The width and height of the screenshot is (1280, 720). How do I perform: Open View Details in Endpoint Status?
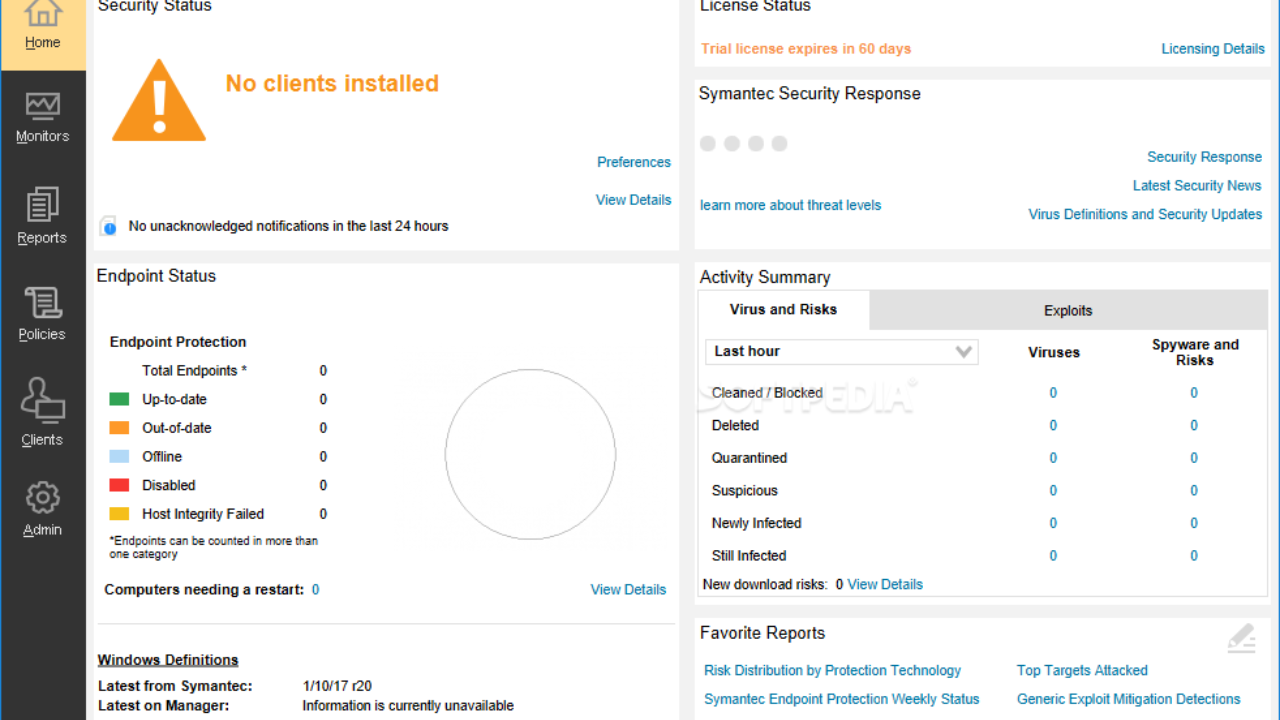point(628,590)
